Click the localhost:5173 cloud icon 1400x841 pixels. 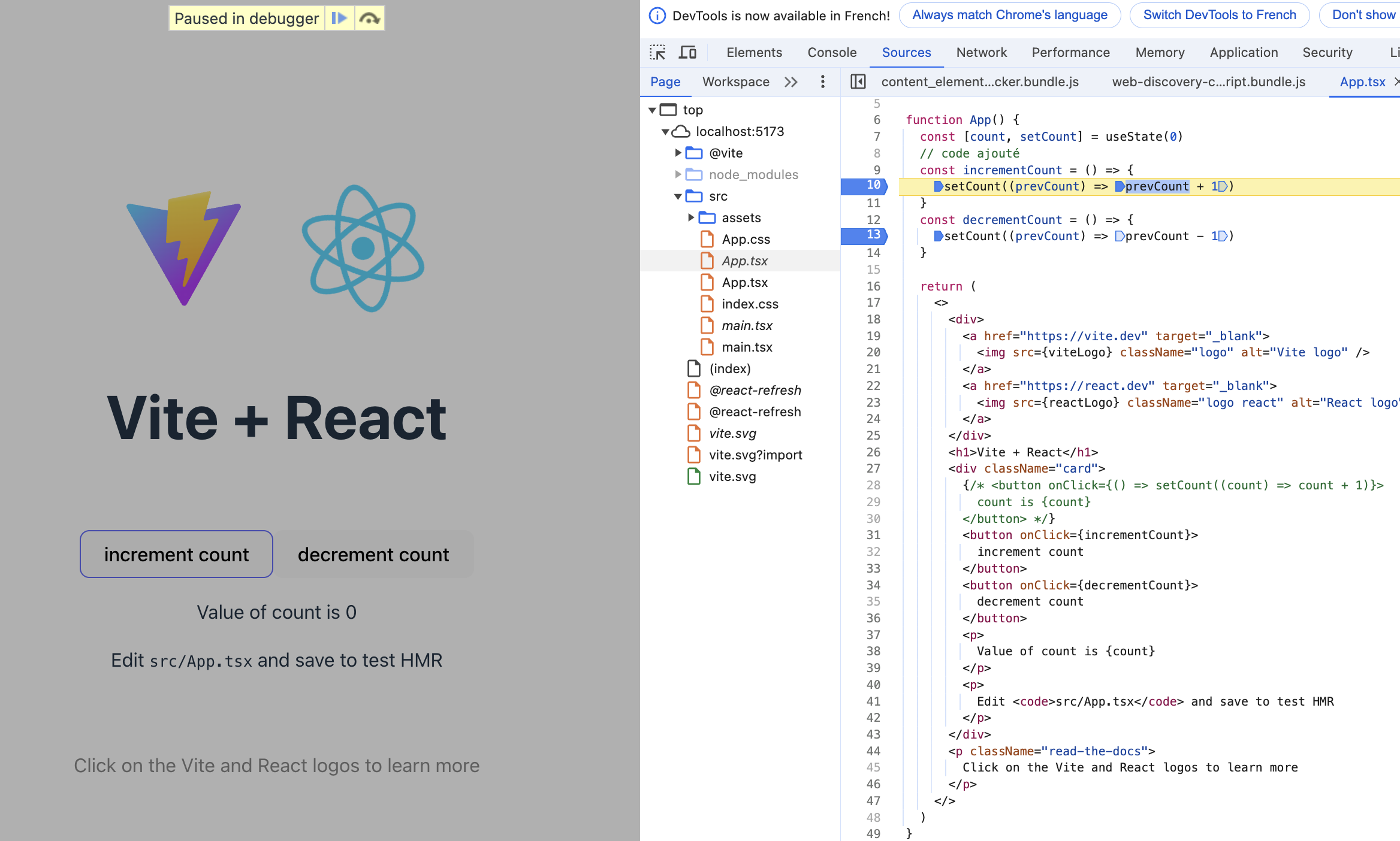[681, 132]
